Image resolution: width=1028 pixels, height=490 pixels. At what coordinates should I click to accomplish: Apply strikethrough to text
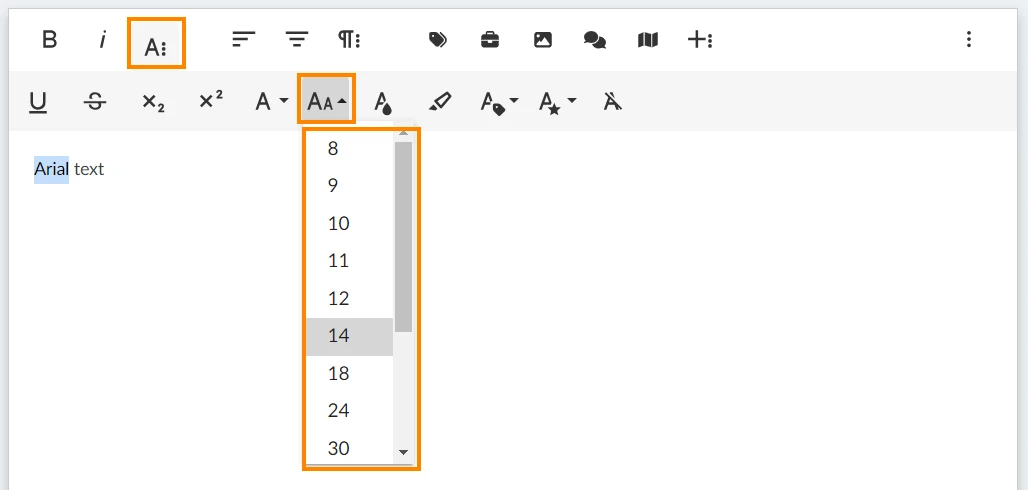(x=96, y=102)
